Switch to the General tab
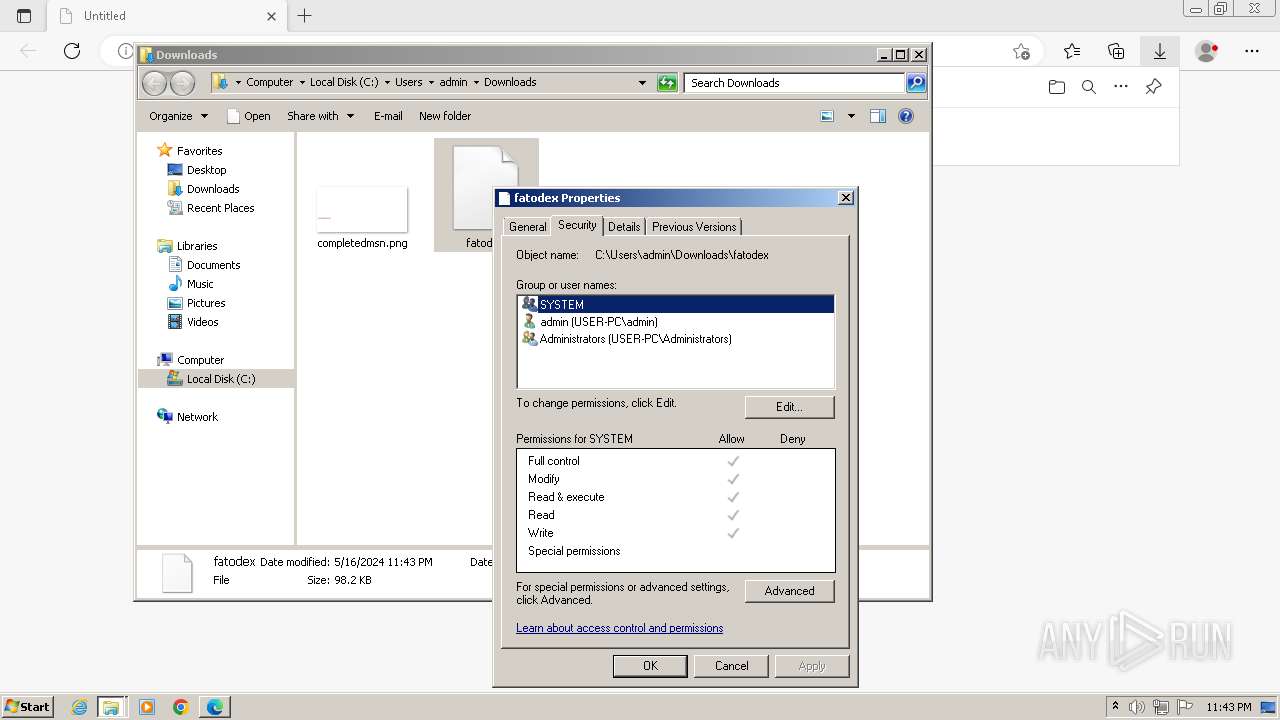This screenshot has height=720, width=1280. tap(527, 227)
